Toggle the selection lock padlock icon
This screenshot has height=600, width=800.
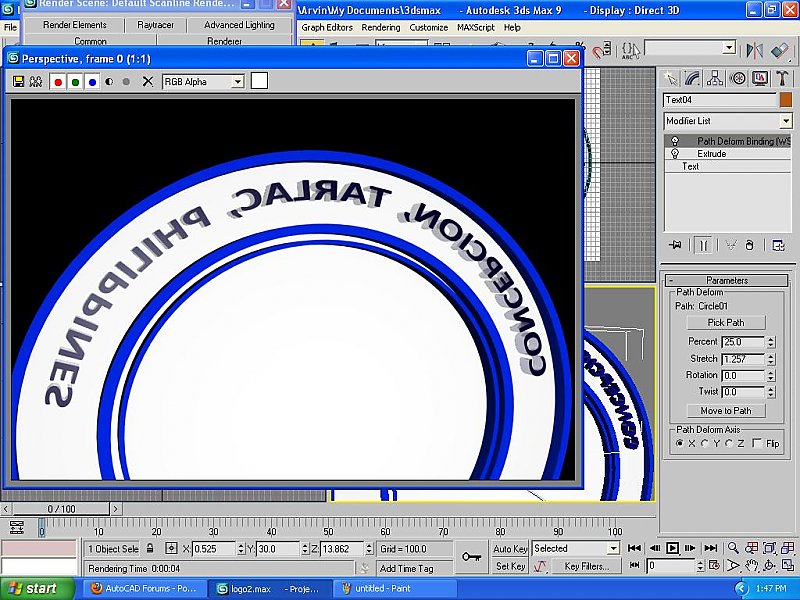click(149, 548)
